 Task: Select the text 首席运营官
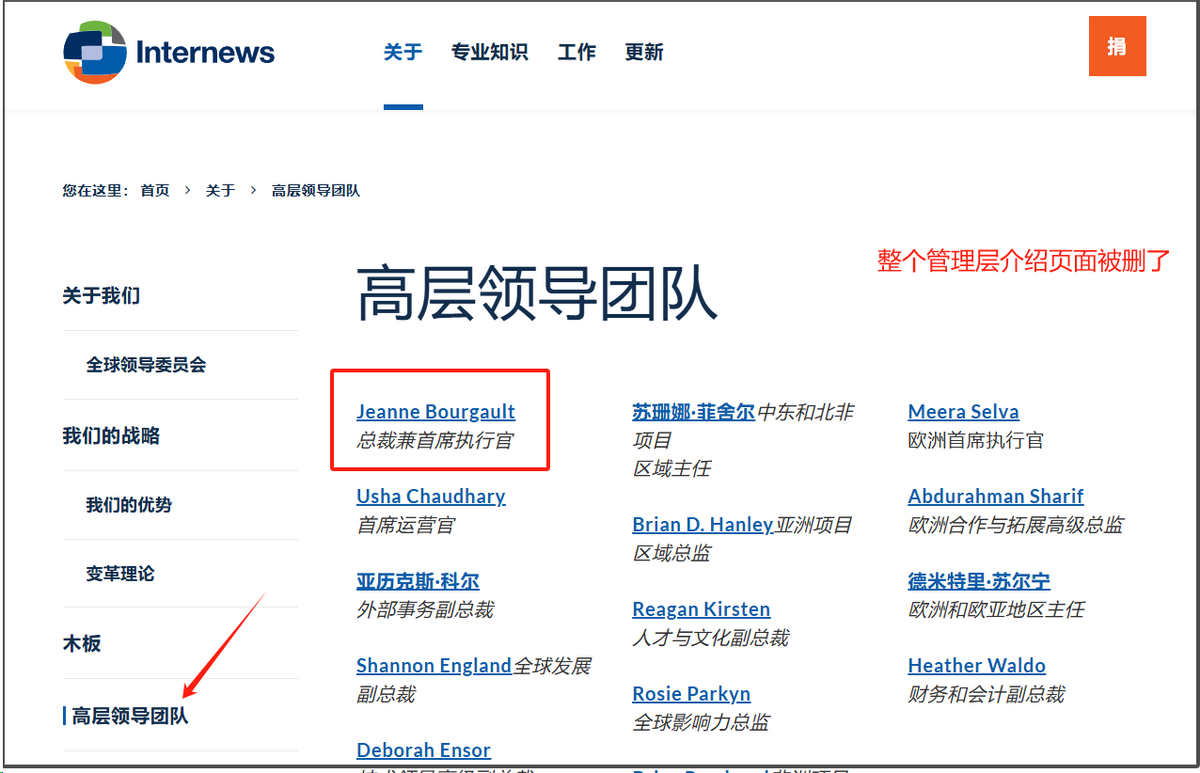click(x=406, y=525)
